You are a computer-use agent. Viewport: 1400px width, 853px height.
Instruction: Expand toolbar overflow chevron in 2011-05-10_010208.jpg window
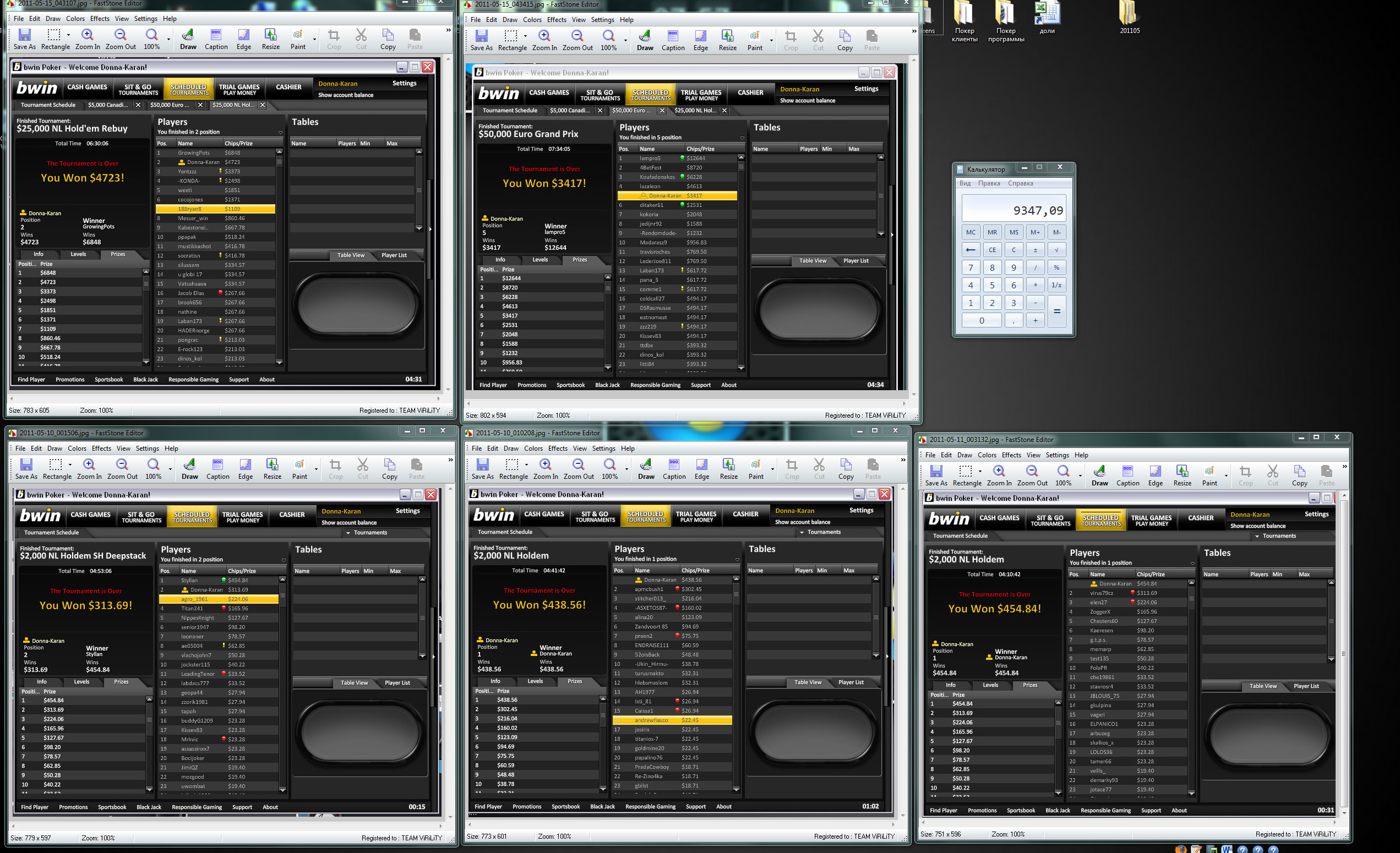coord(903,460)
